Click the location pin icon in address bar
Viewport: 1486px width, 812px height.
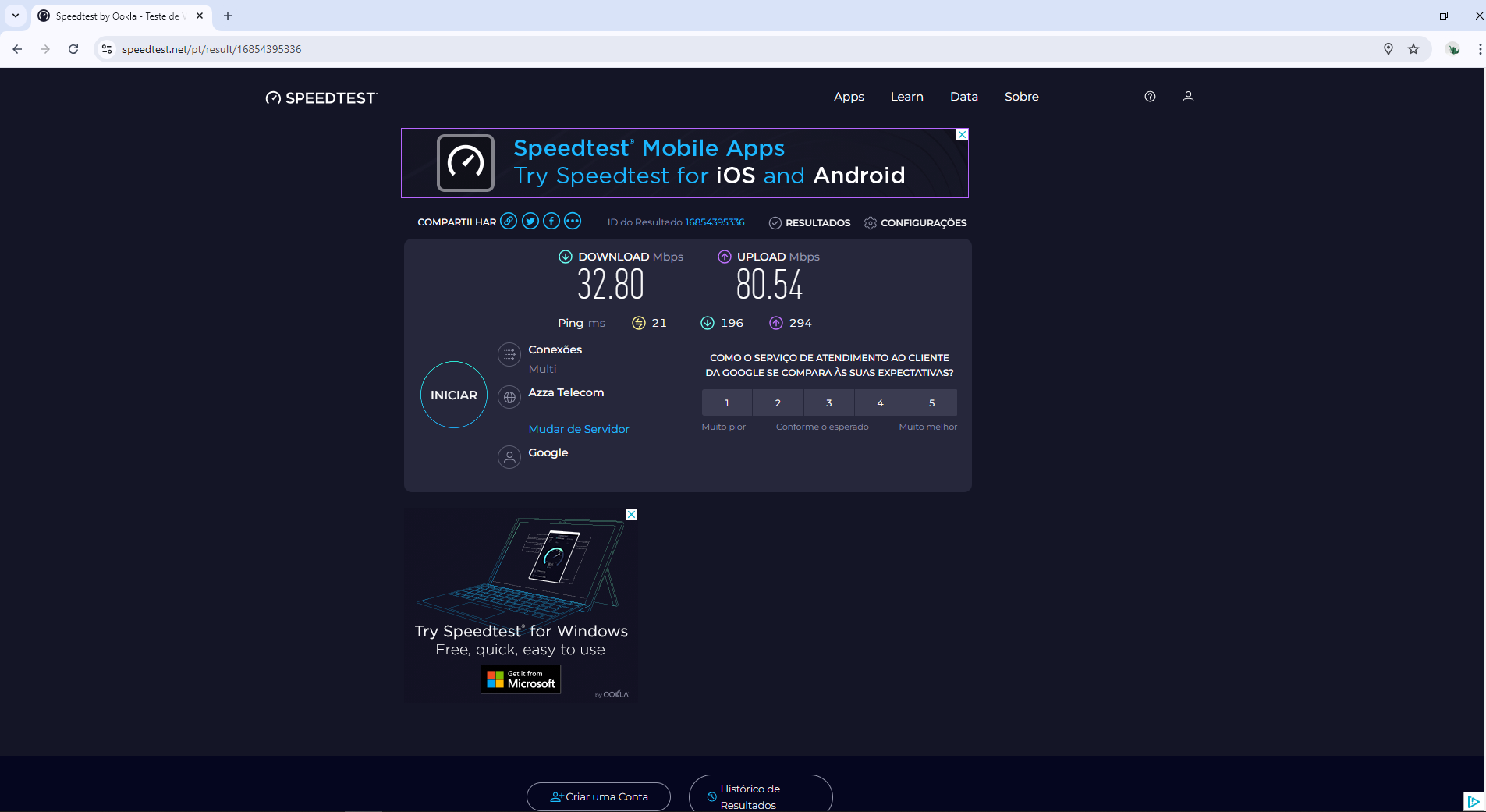pos(1388,49)
